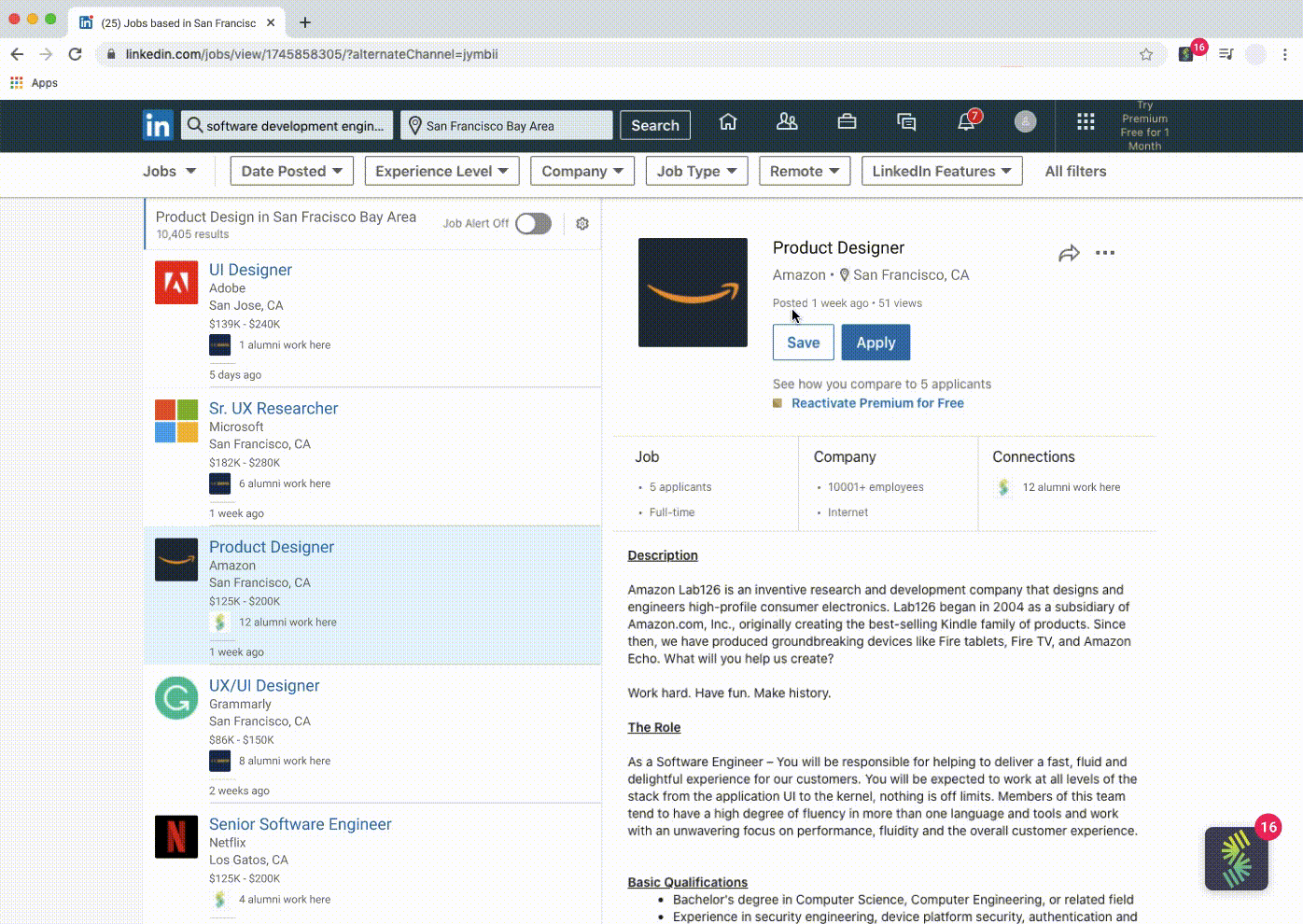Click Adobe's $139K - $240K salary text
Viewport: 1303px width, 924px height.
(245, 324)
